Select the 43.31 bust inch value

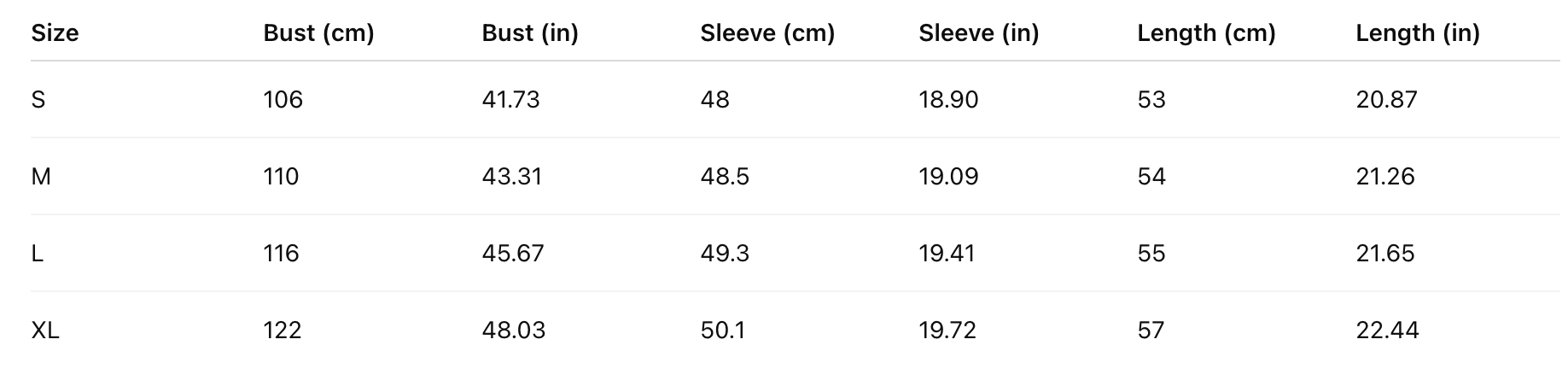[511, 177]
